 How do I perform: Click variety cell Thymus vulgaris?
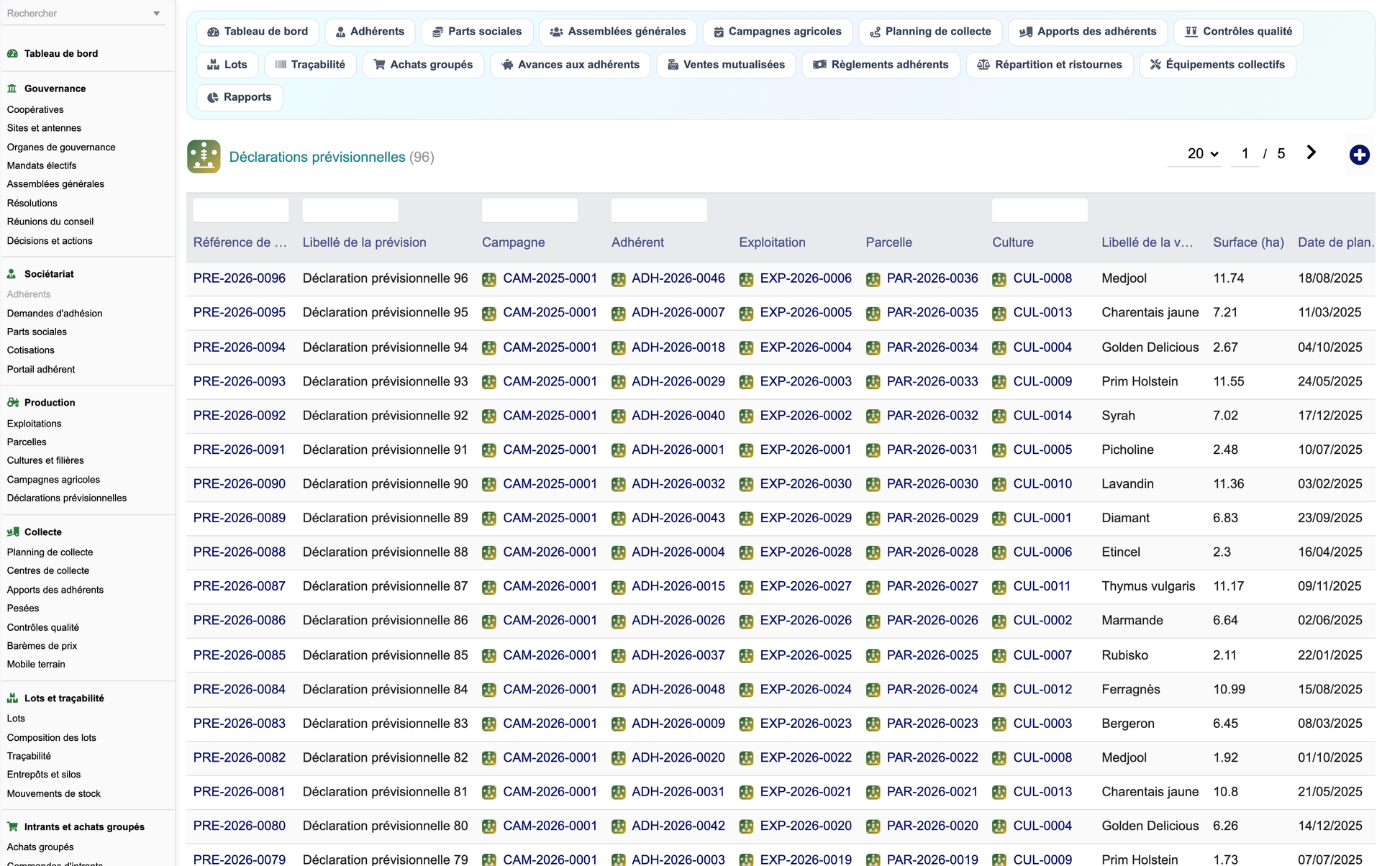[1148, 586]
